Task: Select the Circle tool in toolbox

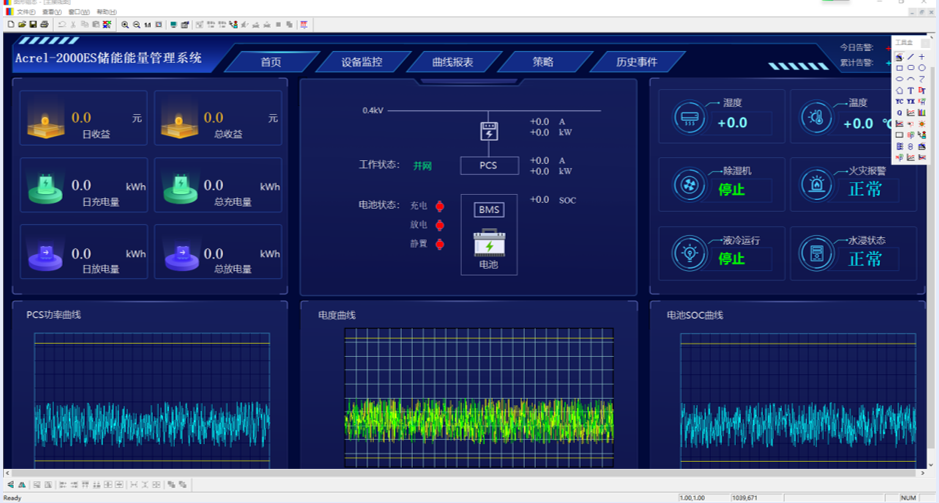Action: [922, 68]
